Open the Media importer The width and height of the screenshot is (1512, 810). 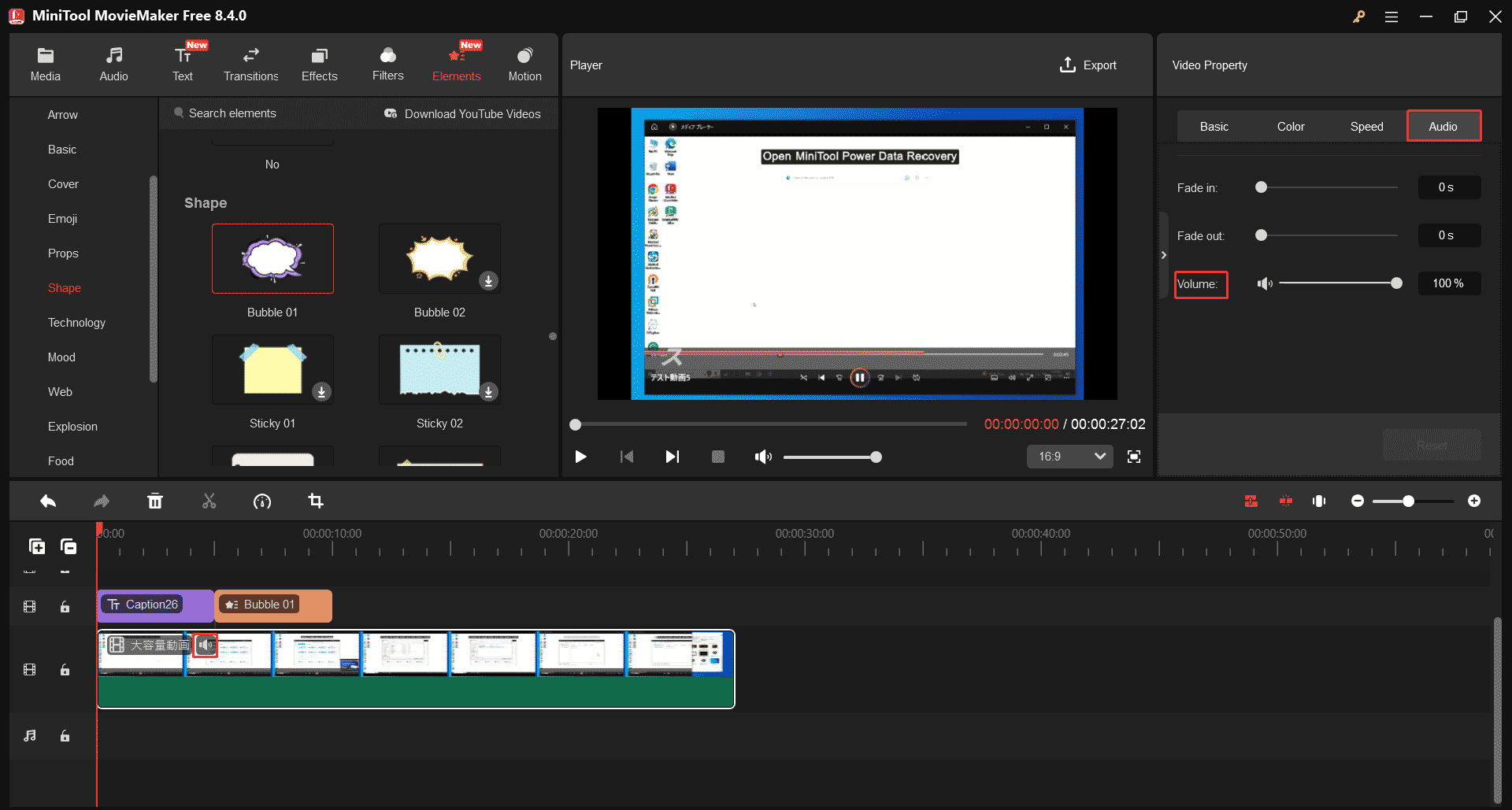45,63
